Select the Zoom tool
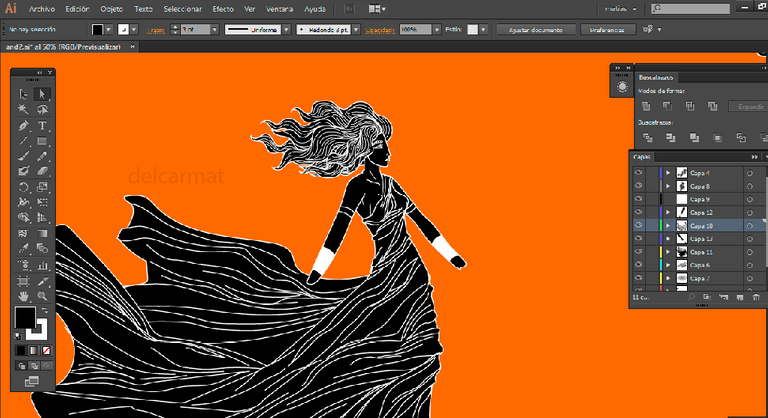This screenshot has height=418, width=768. 43,296
